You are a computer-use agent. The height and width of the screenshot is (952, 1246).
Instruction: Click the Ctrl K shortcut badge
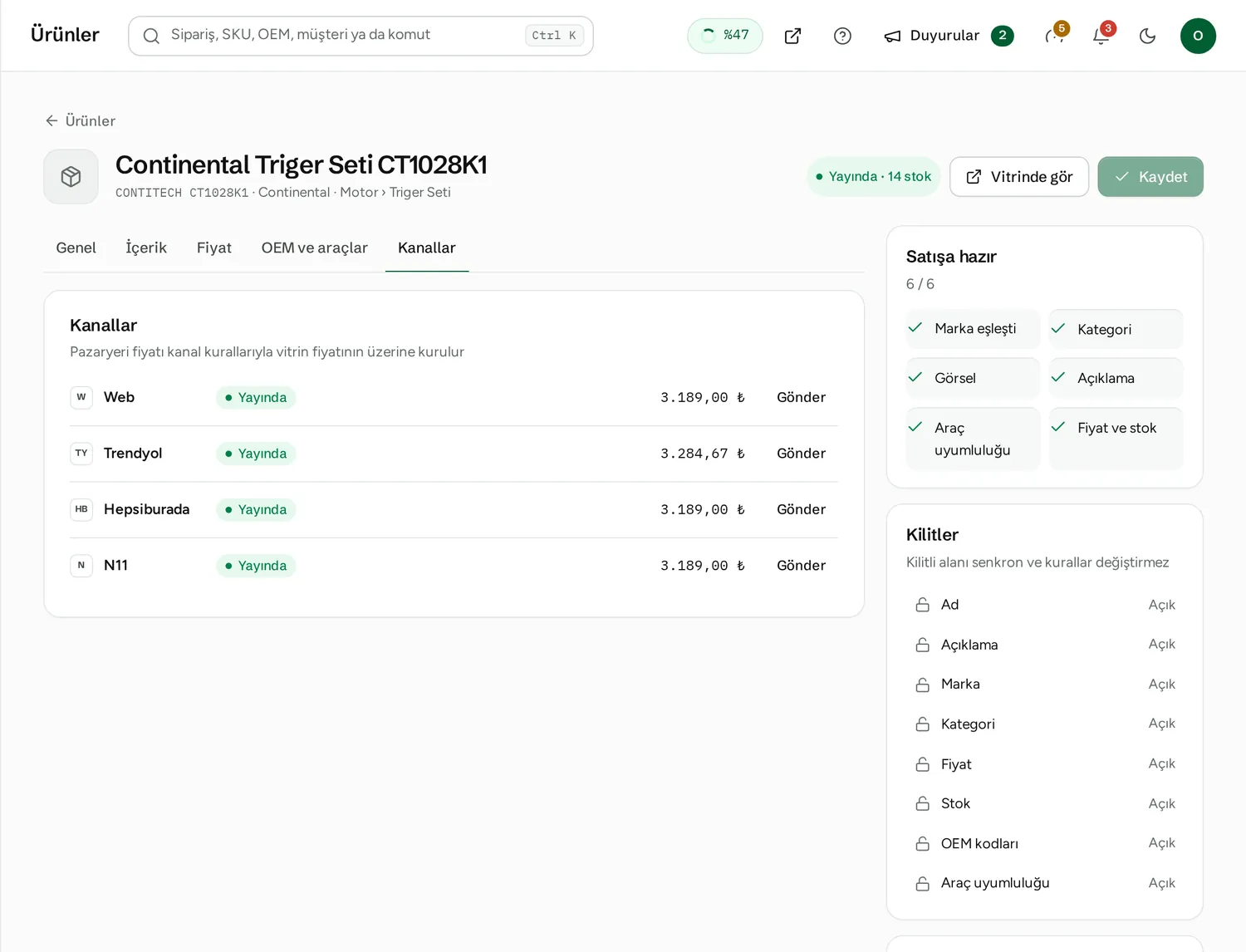[x=554, y=36]
